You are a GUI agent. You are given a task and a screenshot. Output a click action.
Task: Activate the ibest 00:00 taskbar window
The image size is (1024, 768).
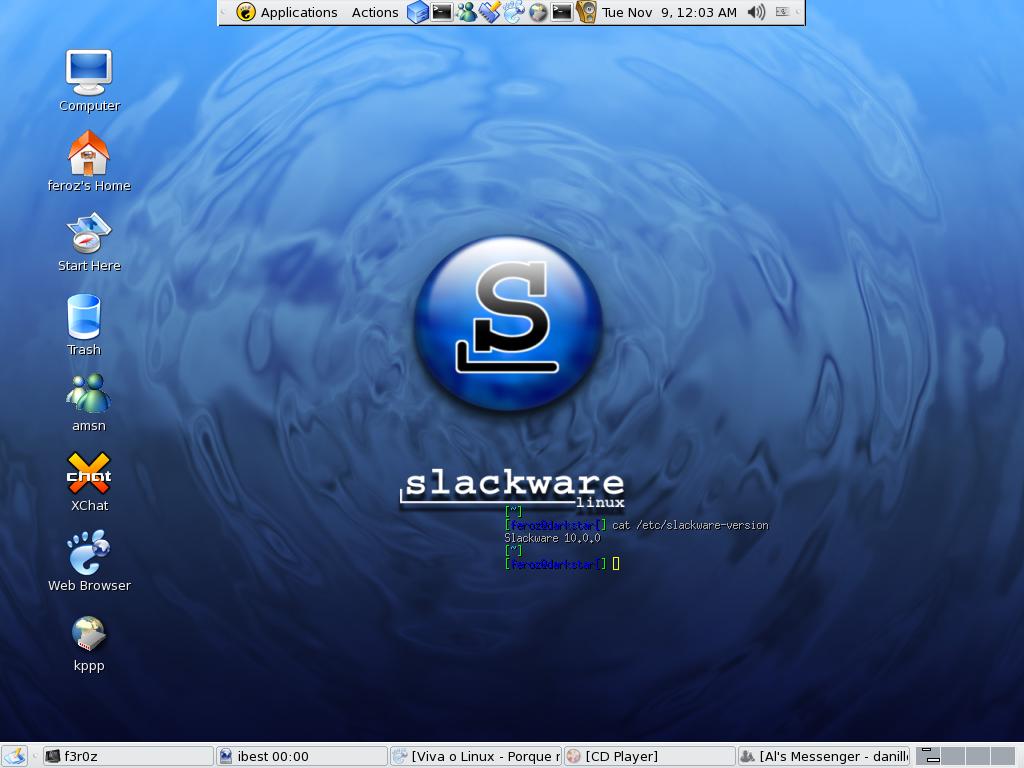302,756
